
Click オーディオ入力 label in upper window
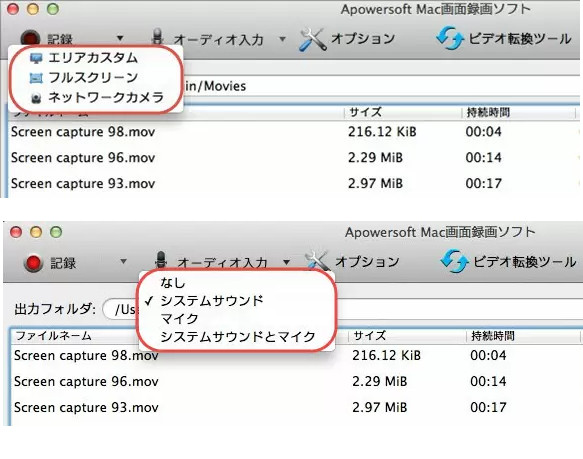(219, 39)
